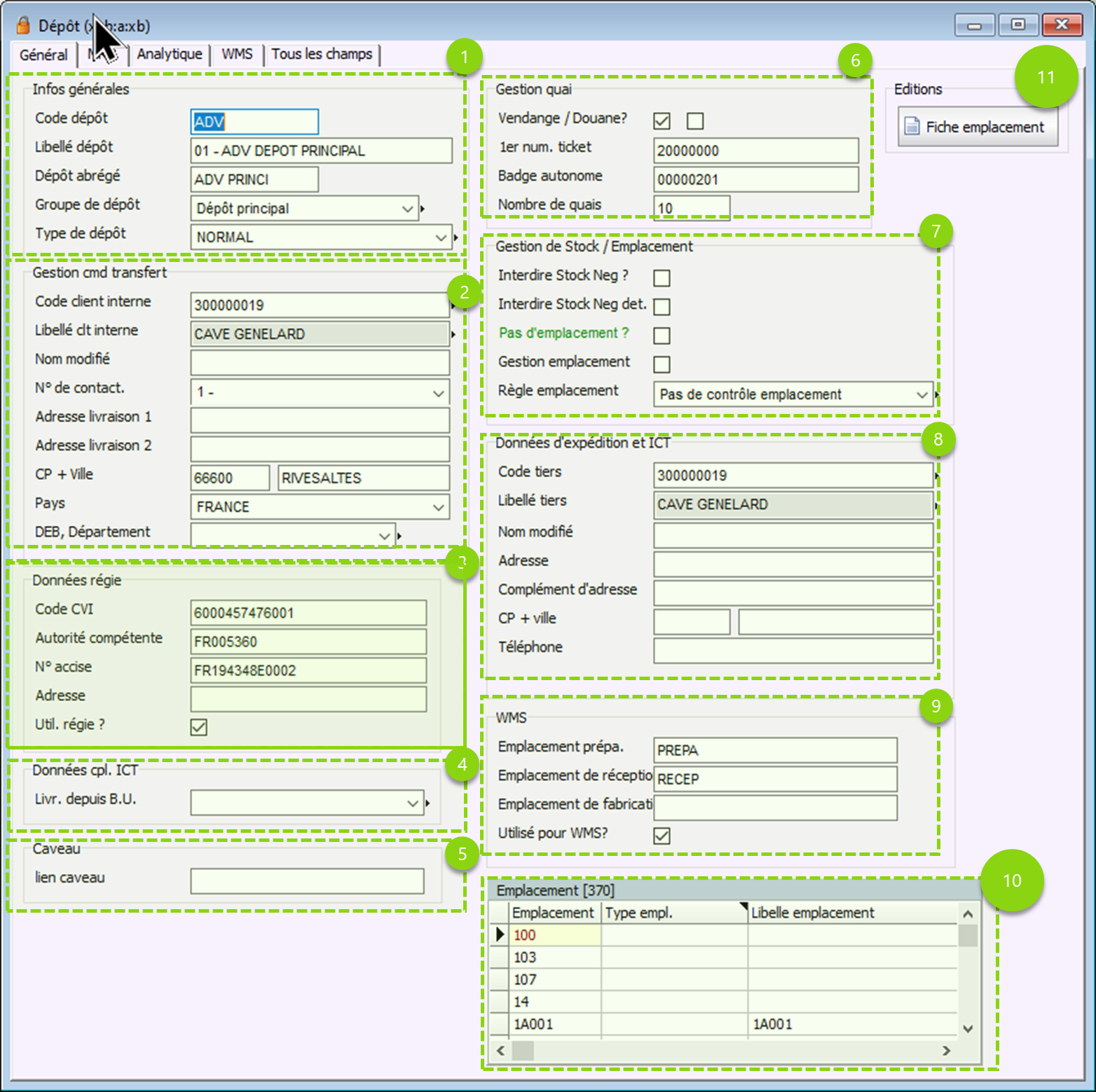Viewport: 1096px width, 1092px height.
Task: Select emplacement row 1A001 in grid
Action: [x=533, y=1024]
